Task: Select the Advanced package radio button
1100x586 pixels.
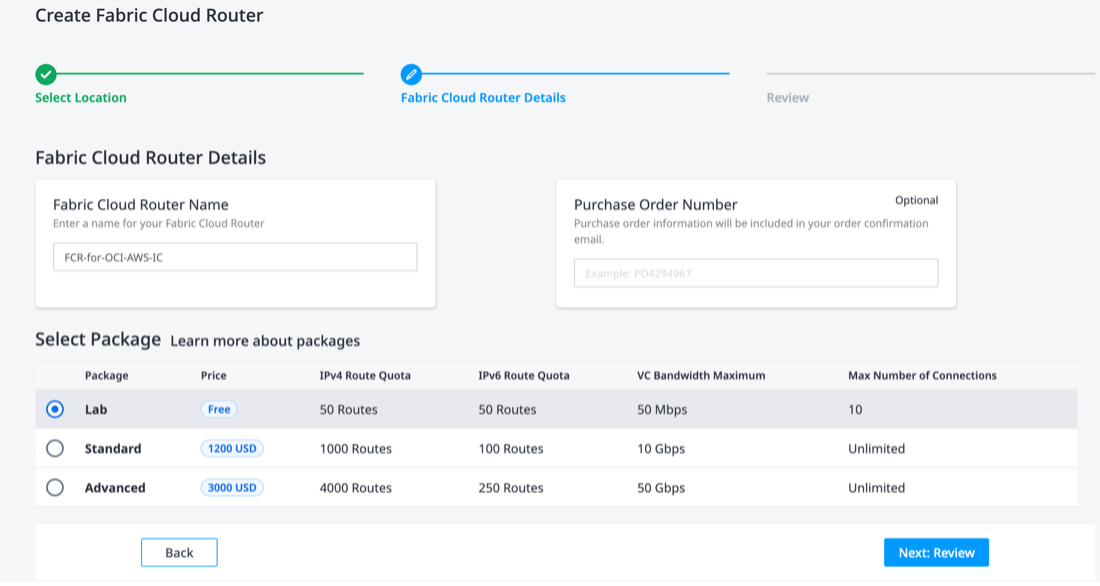Action: [x=55, y=488]
